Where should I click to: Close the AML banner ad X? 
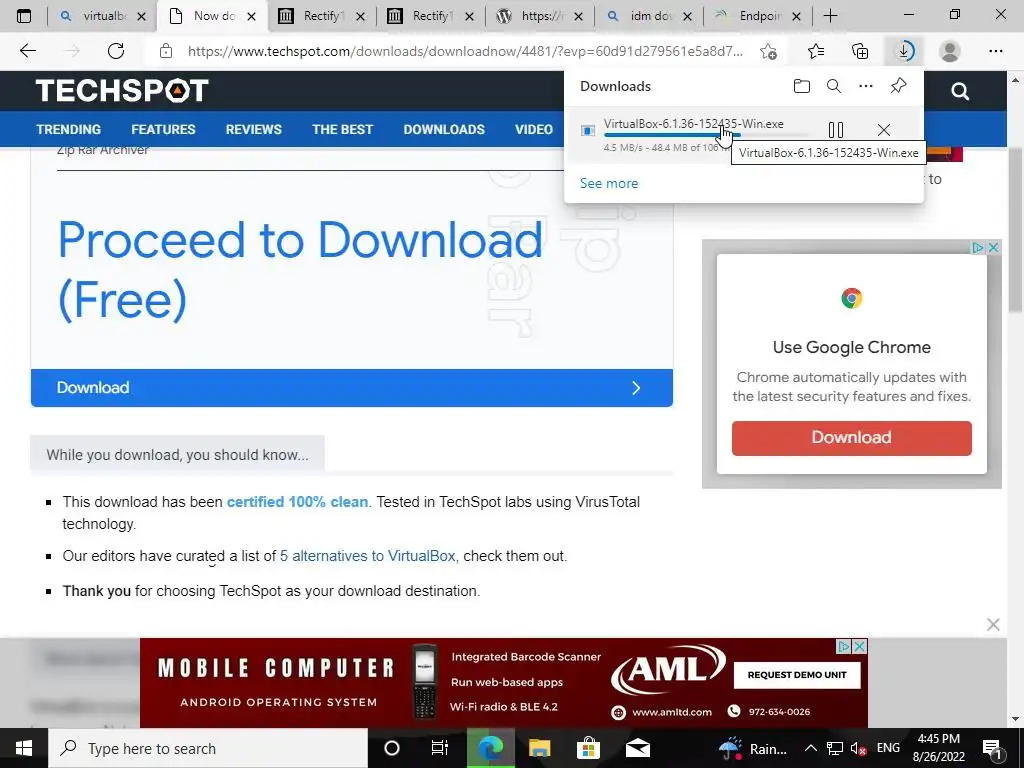[860, 647]
